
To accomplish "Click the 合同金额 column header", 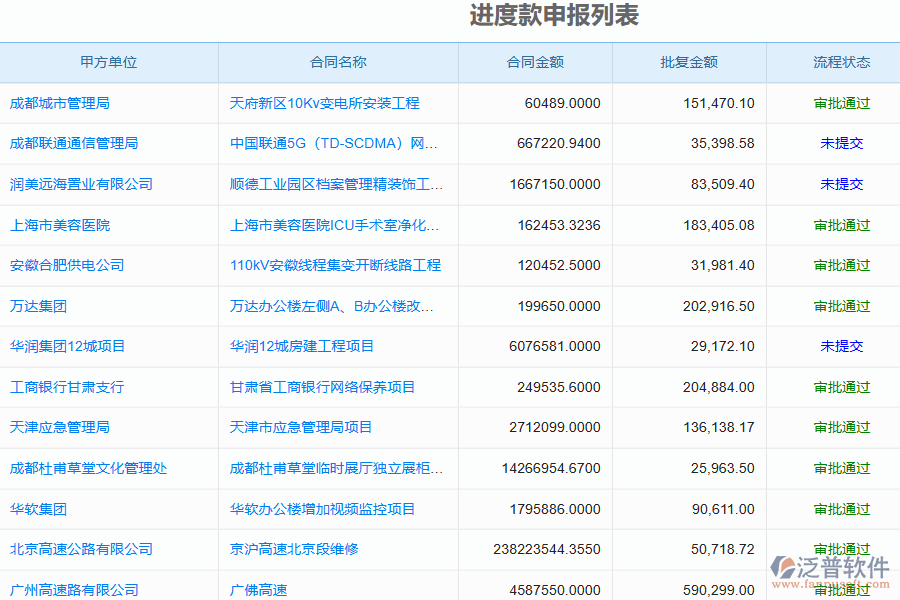I will pos(535,62).
